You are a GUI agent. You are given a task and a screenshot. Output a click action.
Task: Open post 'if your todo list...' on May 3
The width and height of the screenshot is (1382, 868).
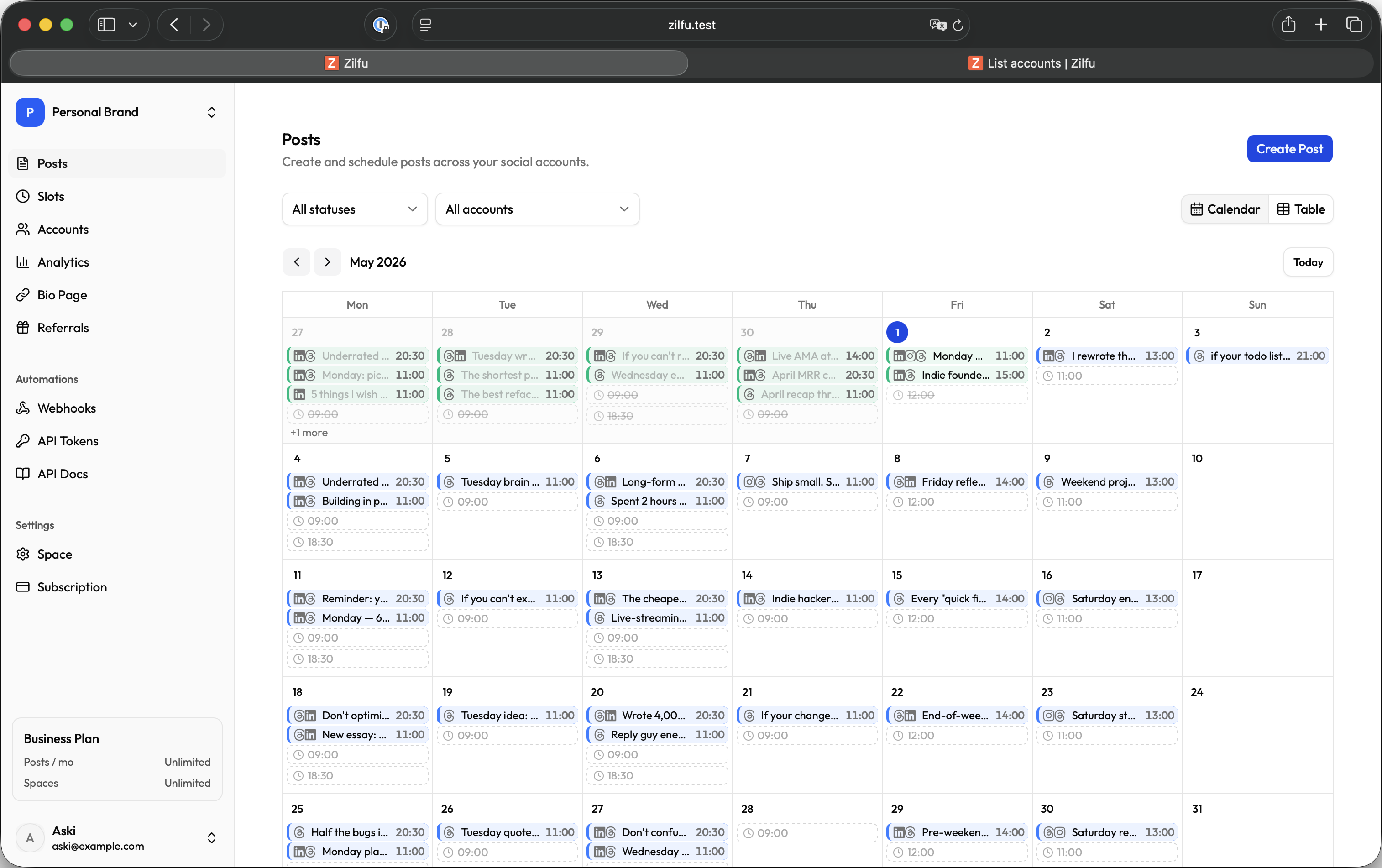[x=1257, y=356]
